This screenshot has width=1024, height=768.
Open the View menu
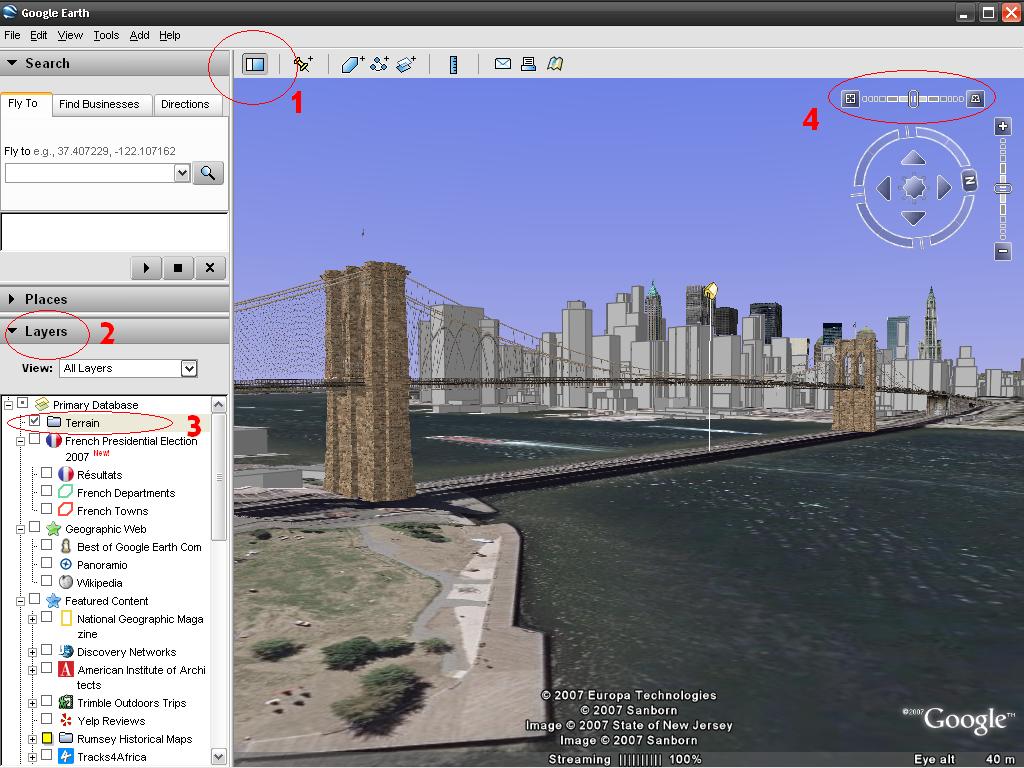pyautogui.click(x=70, y=35)
